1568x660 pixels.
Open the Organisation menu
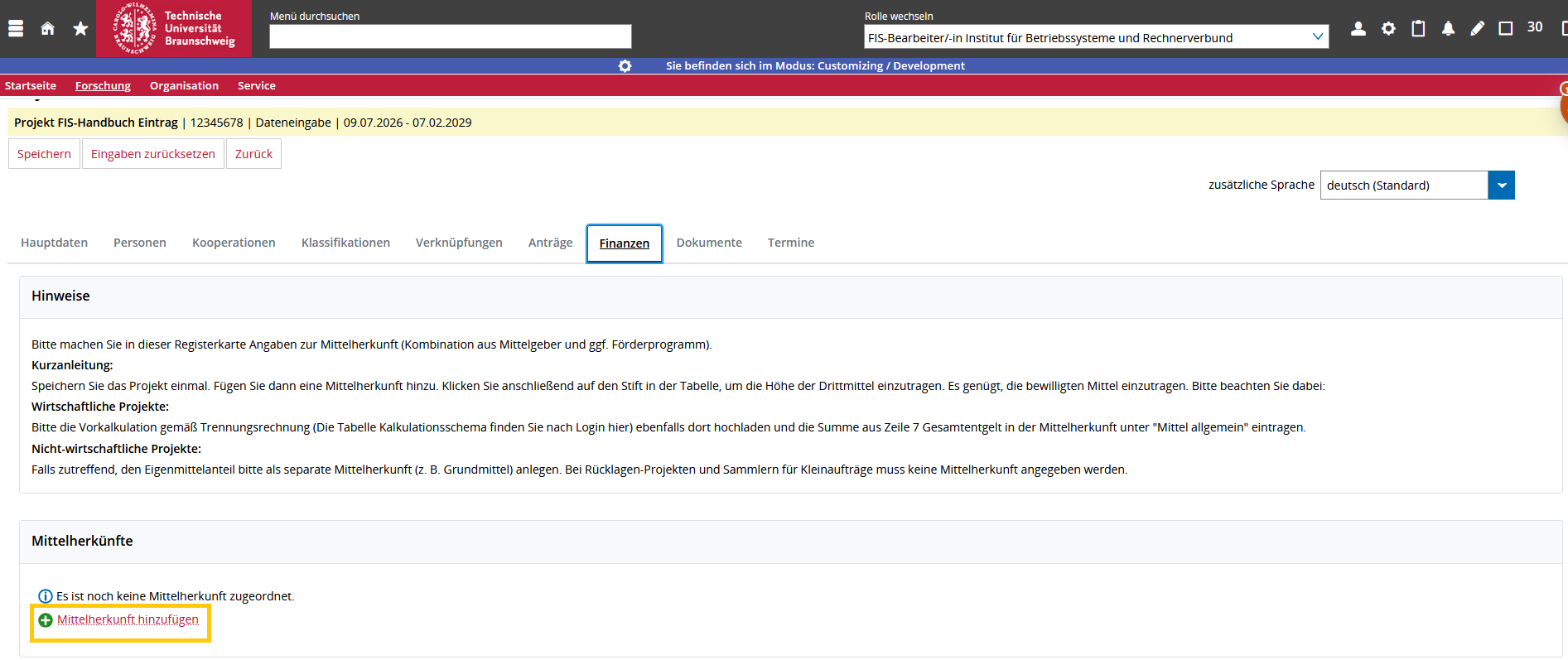pos(184,86)
